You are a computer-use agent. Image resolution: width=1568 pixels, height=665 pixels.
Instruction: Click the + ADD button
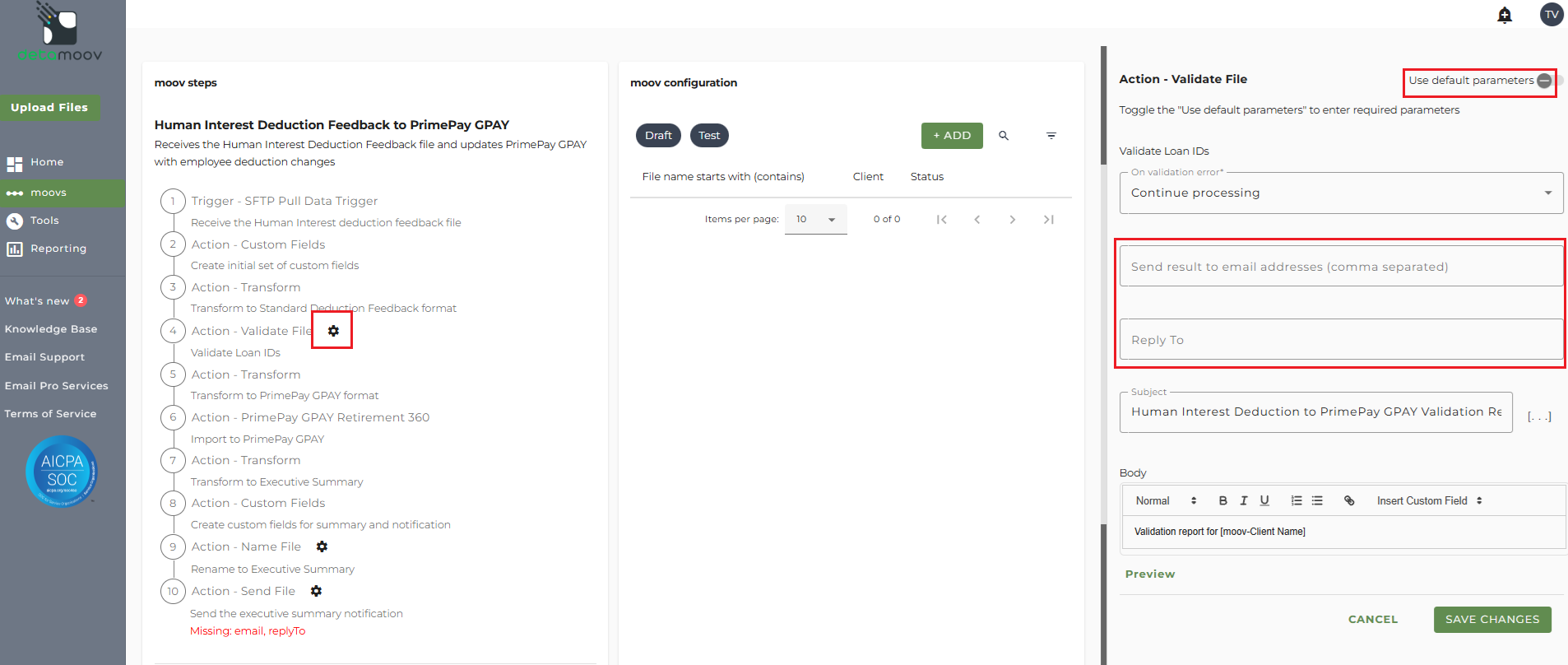(x=952, y=136)
